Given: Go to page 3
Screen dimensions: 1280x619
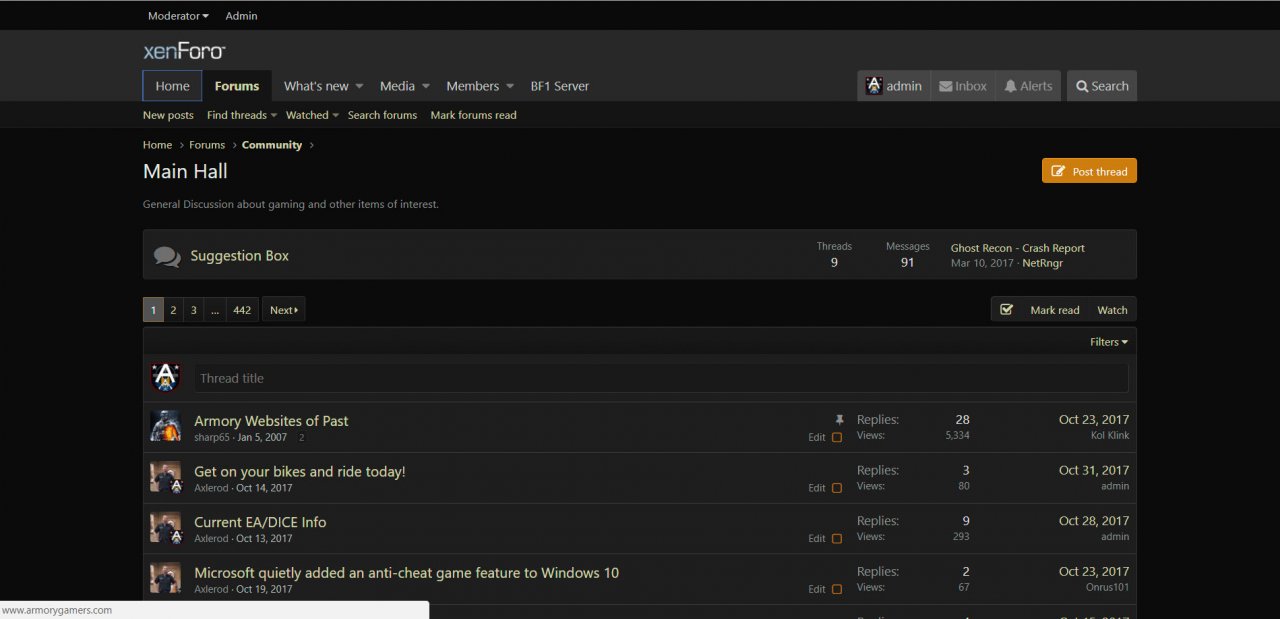Looking at the screenshot, I should (x=194, y=310).
